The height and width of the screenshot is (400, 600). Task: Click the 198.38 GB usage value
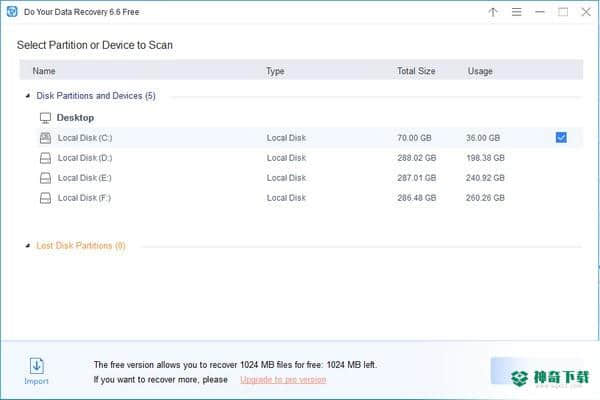click(x=485, y=158)
